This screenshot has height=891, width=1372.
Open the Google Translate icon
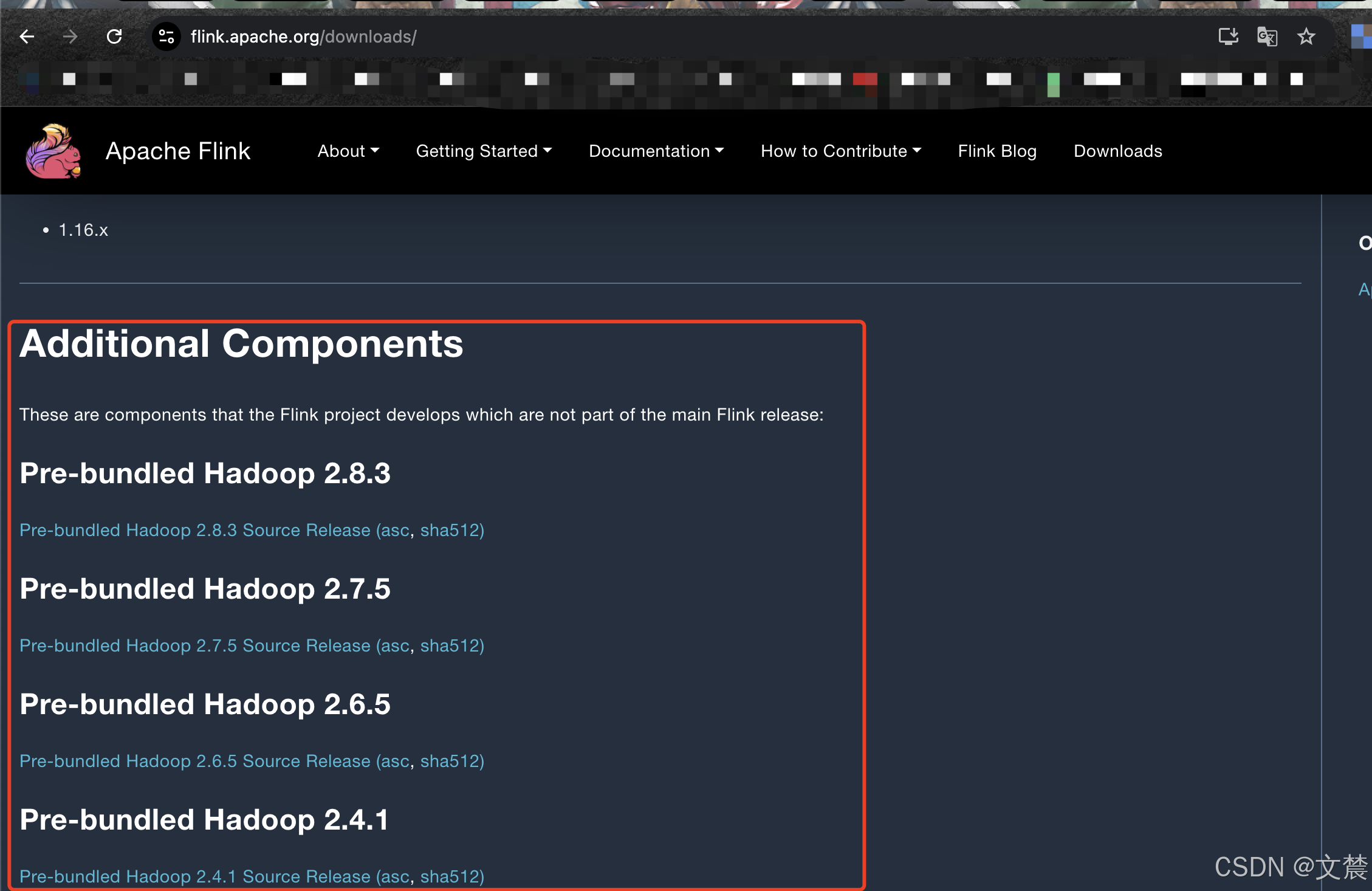click(x=1267, y=36)
